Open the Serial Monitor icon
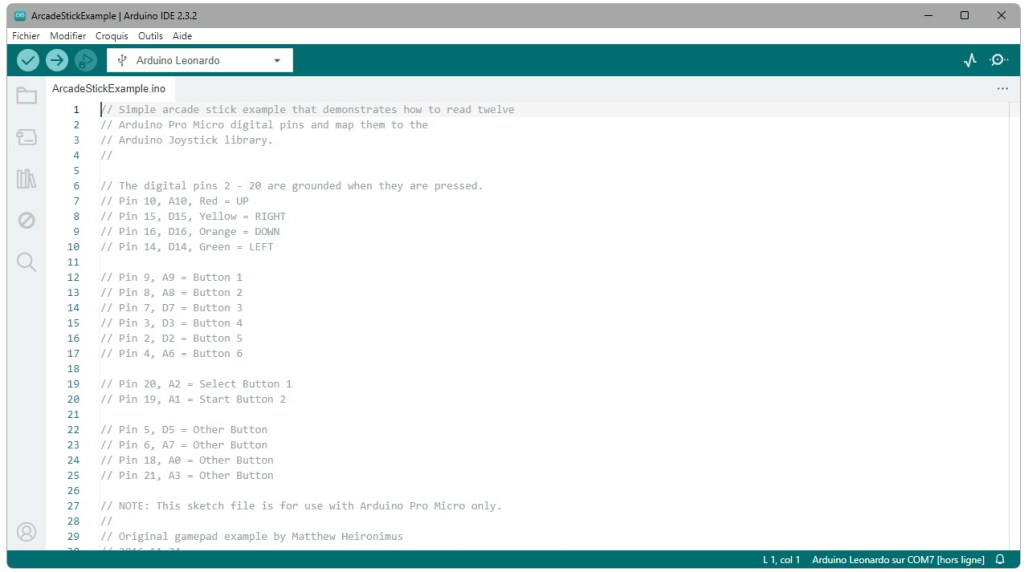The image size is (1024, 572). point(998,60)
